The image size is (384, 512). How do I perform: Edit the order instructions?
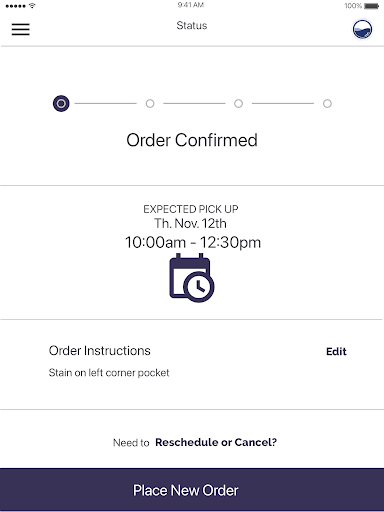point(336,351)
